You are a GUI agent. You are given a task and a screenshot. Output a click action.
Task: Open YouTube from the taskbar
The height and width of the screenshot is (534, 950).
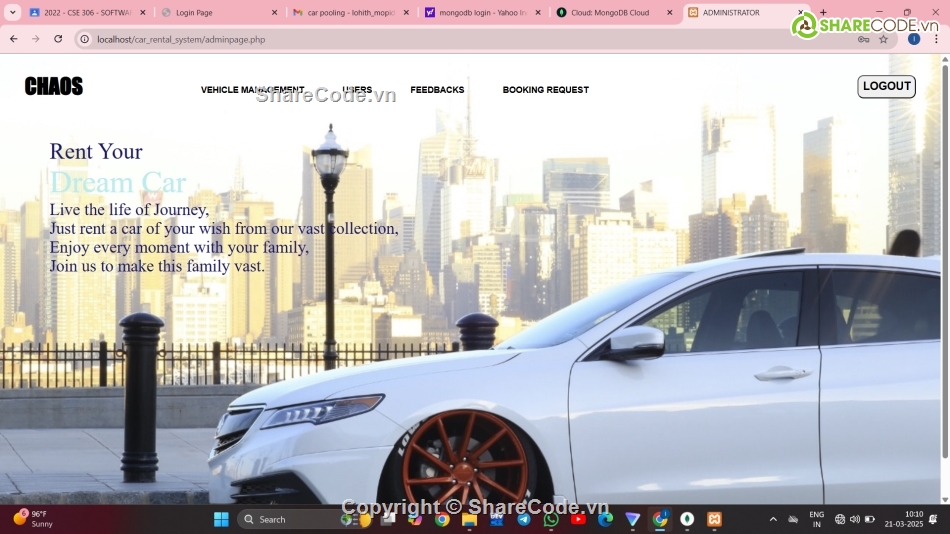click(578, 519)
